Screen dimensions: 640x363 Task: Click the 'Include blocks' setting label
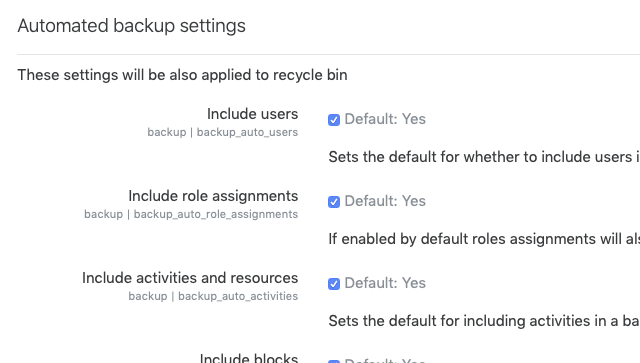point(249,358)
